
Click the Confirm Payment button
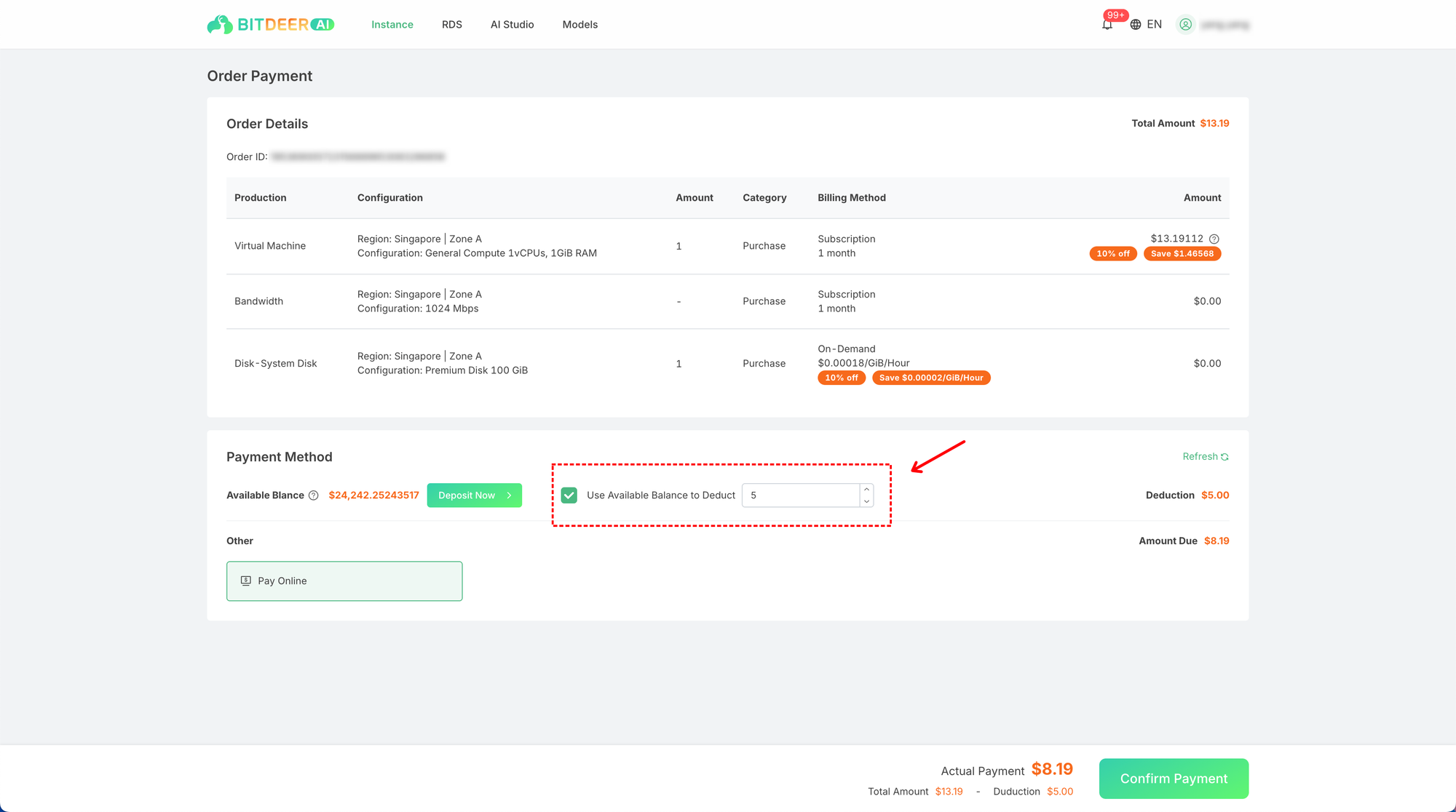pos(1174,779)
